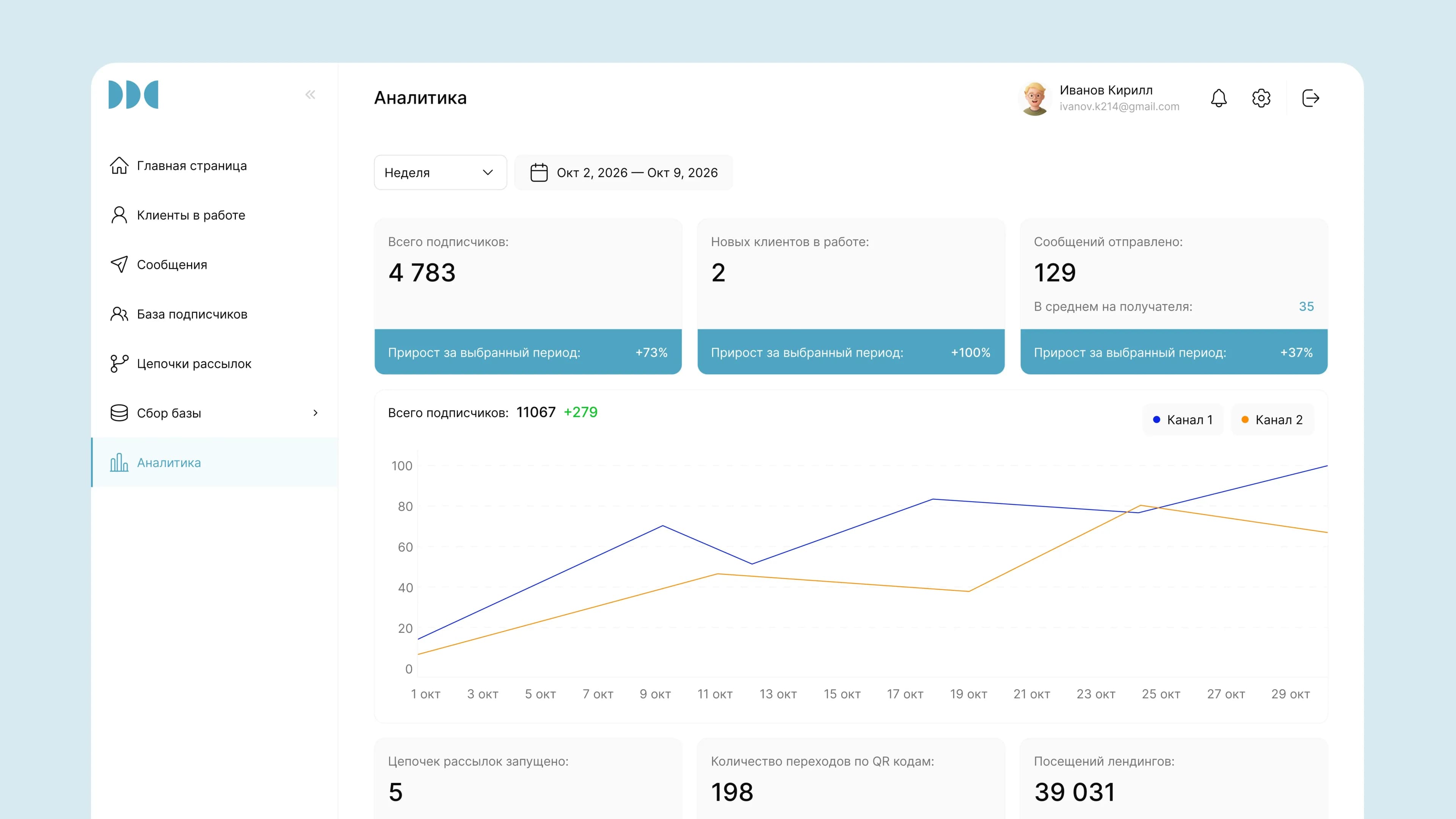Click the blue app logo
1456x819 pixels.
(x=133, y=94)
